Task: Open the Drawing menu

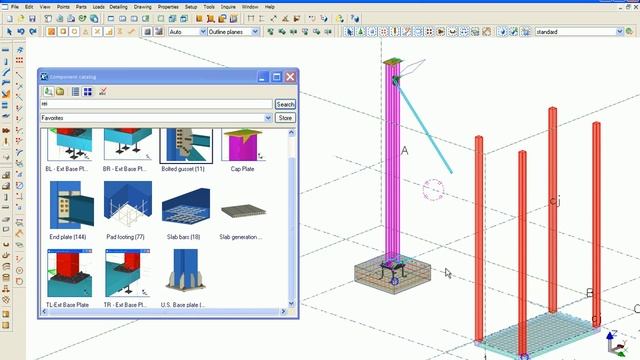Action: 142,7
